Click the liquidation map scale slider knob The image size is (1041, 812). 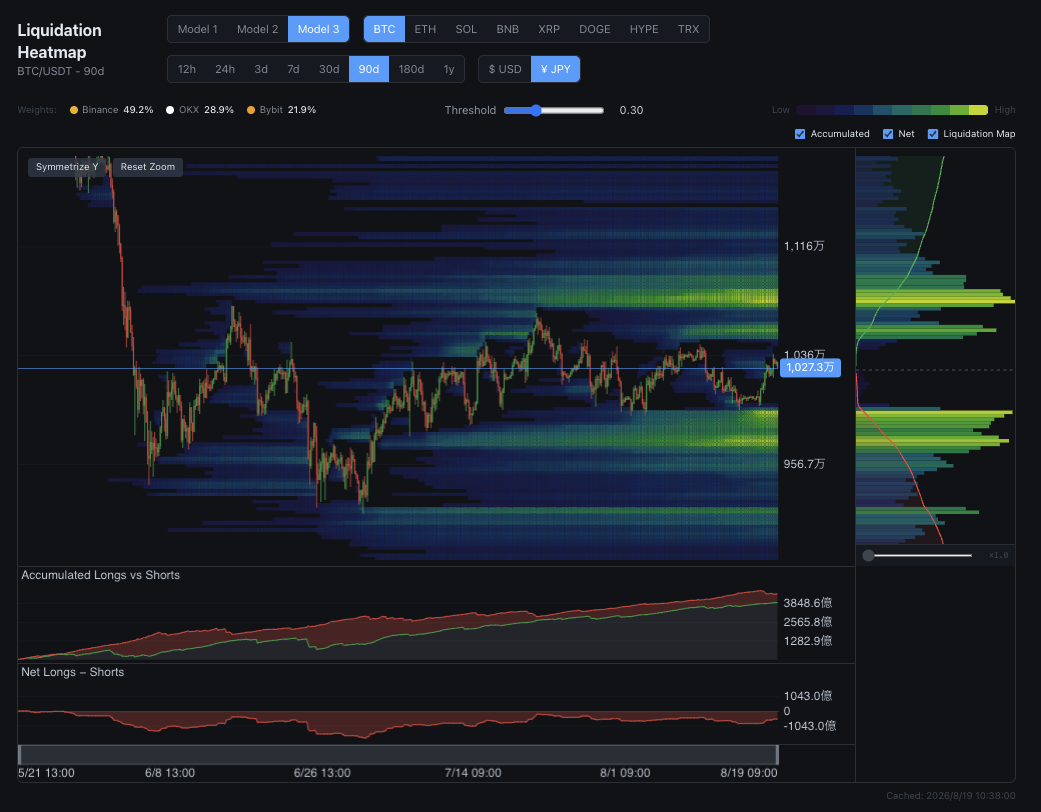click(868, 555)
